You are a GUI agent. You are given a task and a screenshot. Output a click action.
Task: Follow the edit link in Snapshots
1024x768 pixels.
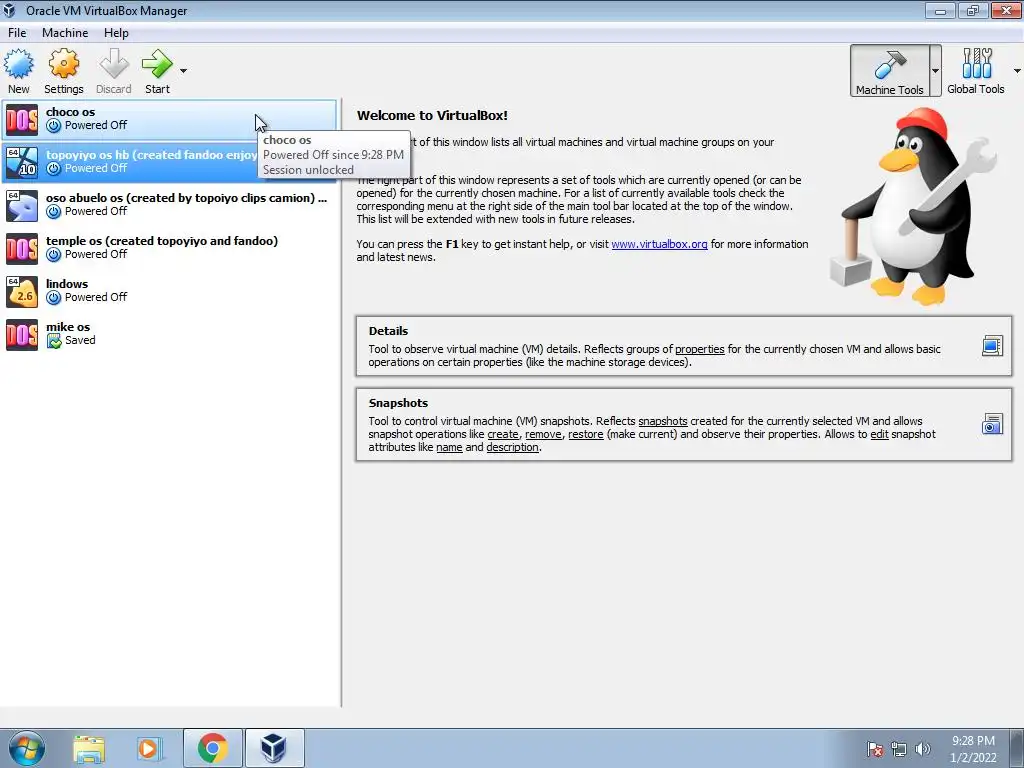click(879, 434)
